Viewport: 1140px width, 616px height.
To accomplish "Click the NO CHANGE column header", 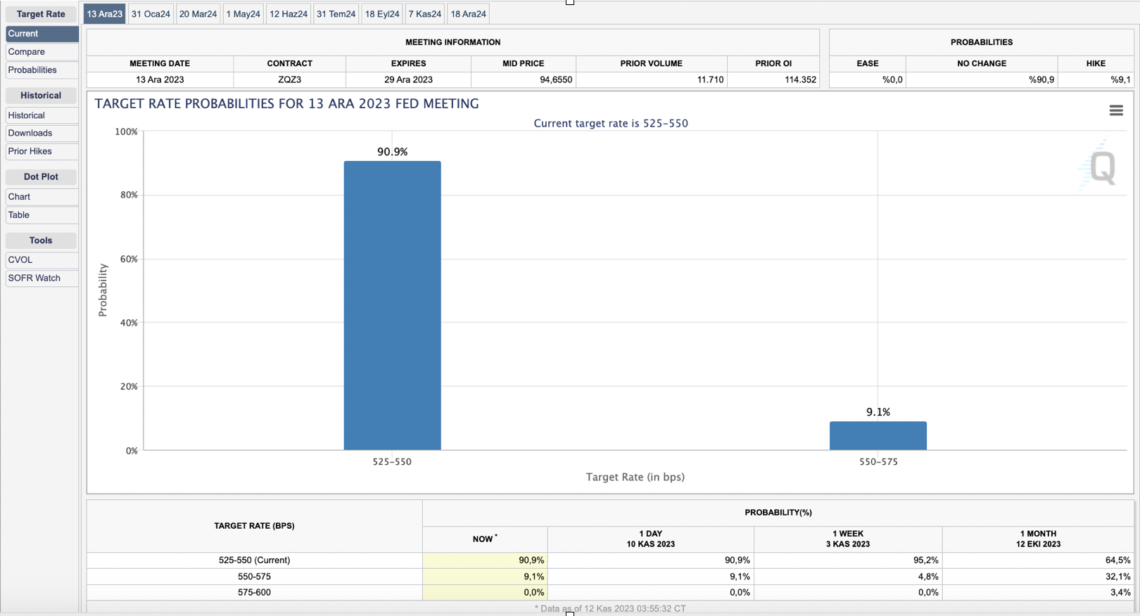I will coord(982,63).
